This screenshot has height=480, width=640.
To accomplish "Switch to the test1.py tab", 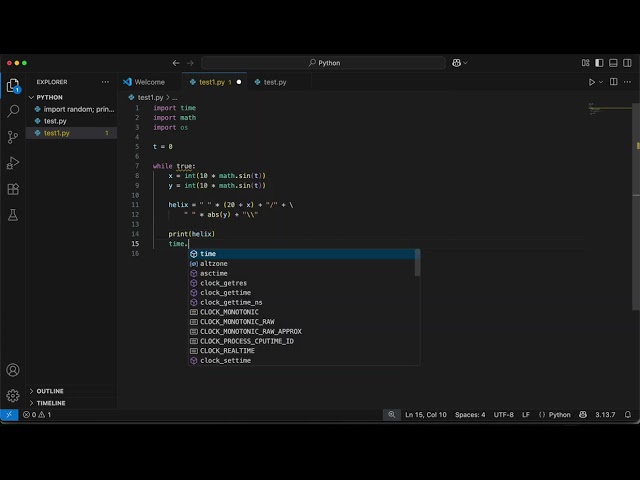I will coord(212,82).
